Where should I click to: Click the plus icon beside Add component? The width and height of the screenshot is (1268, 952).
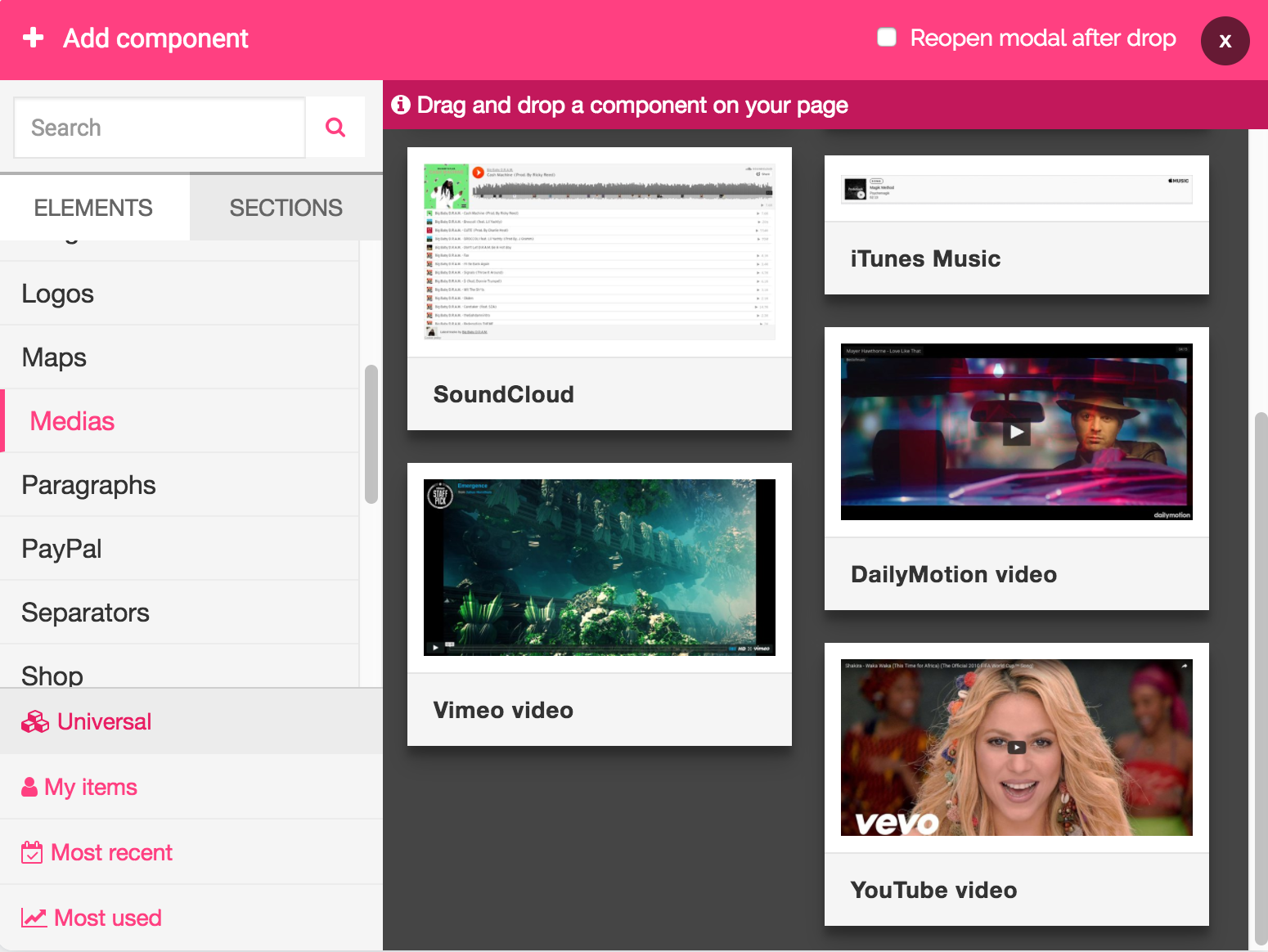[34, 38]
